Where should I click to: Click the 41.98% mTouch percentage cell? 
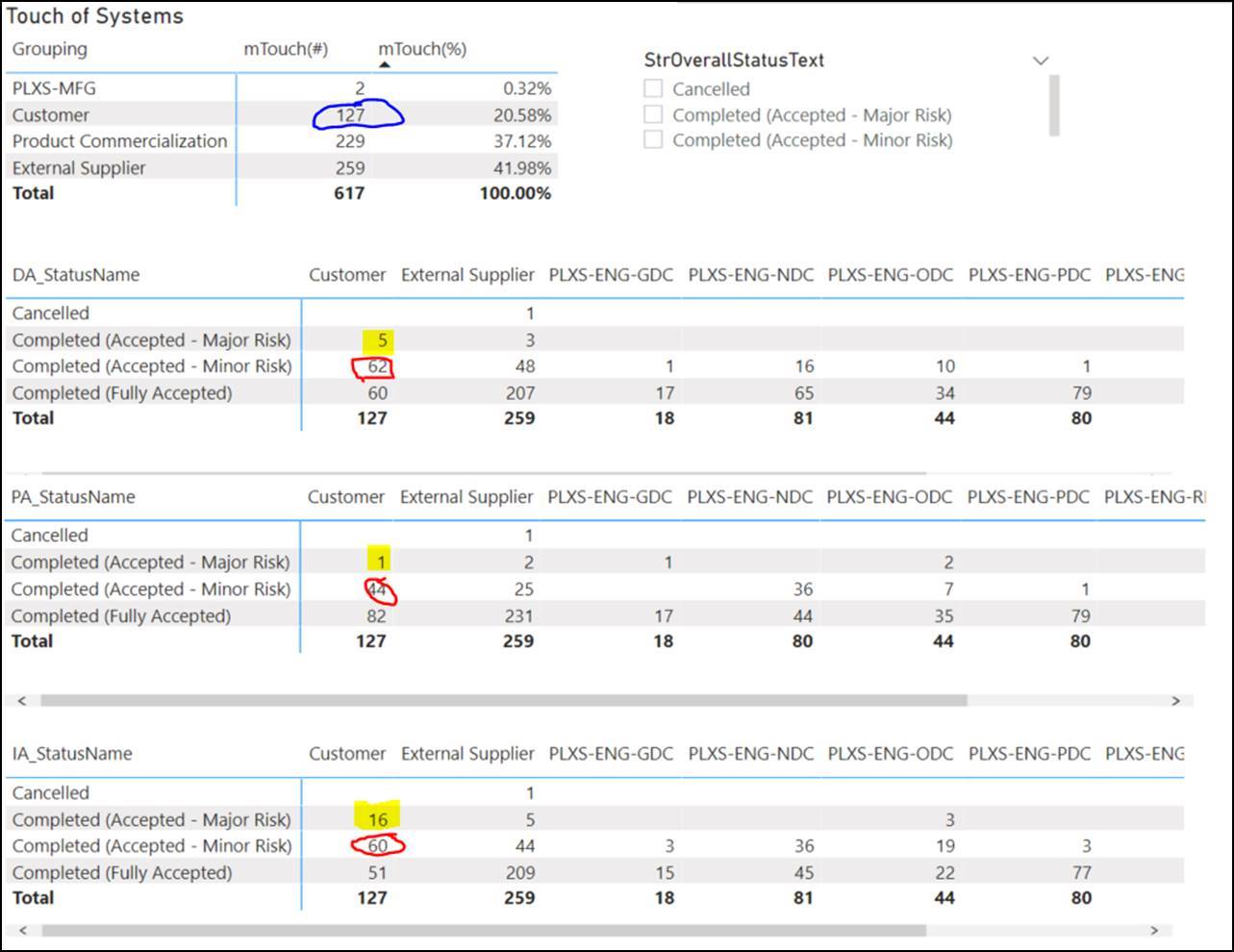click(520, 168)
